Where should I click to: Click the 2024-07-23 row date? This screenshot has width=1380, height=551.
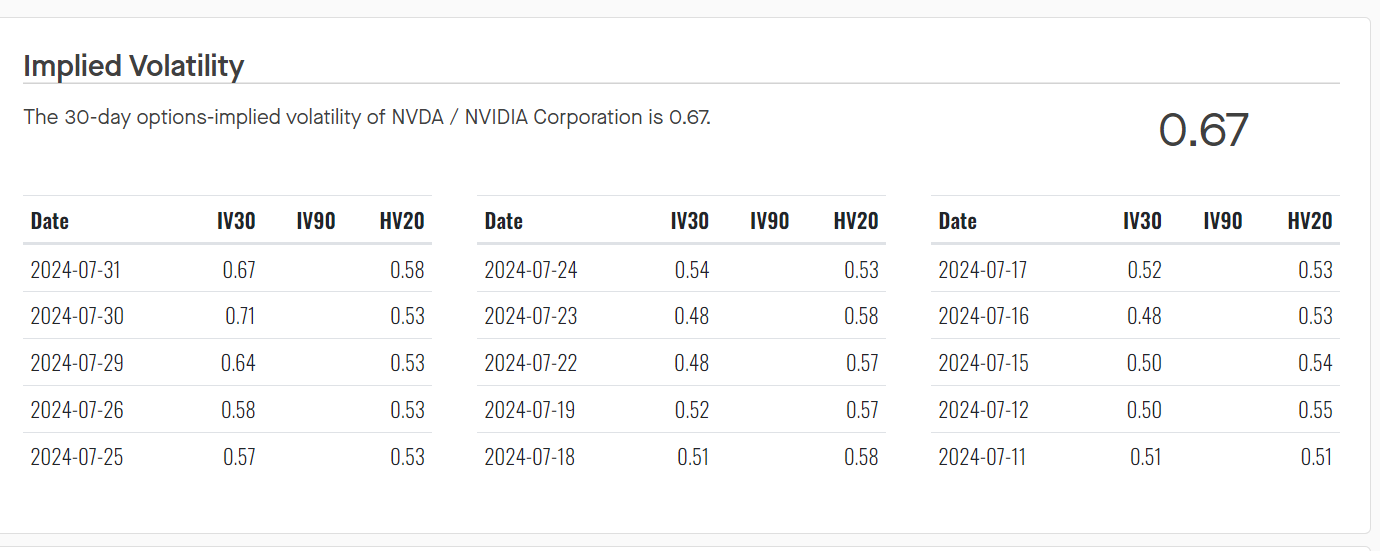530,317
